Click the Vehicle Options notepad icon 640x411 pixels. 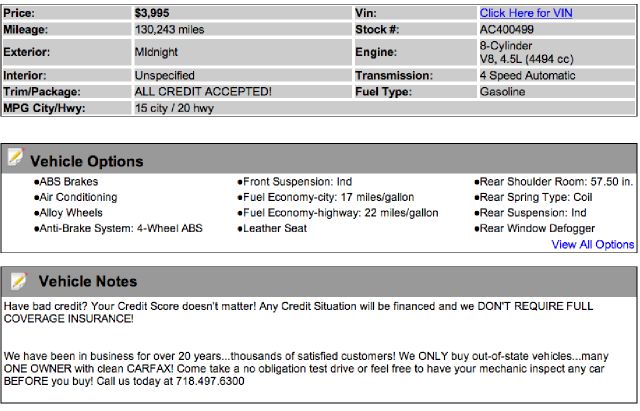point(15,157)
